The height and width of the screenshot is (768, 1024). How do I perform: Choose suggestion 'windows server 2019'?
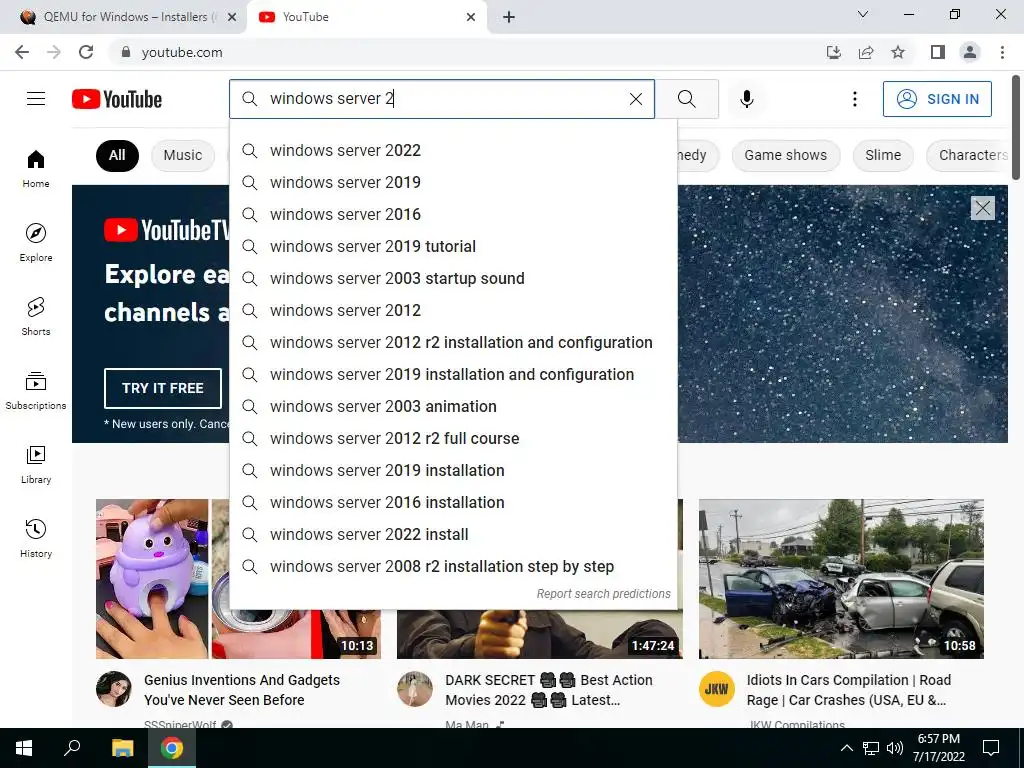453,182
